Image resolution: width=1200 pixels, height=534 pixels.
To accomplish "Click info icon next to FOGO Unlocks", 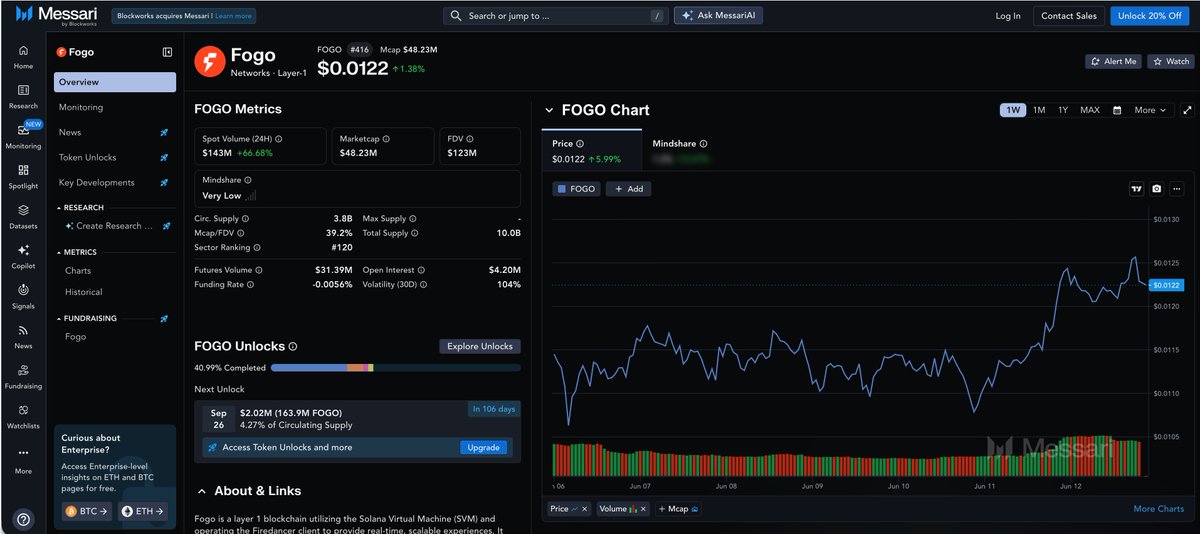I will coord(293,346).
